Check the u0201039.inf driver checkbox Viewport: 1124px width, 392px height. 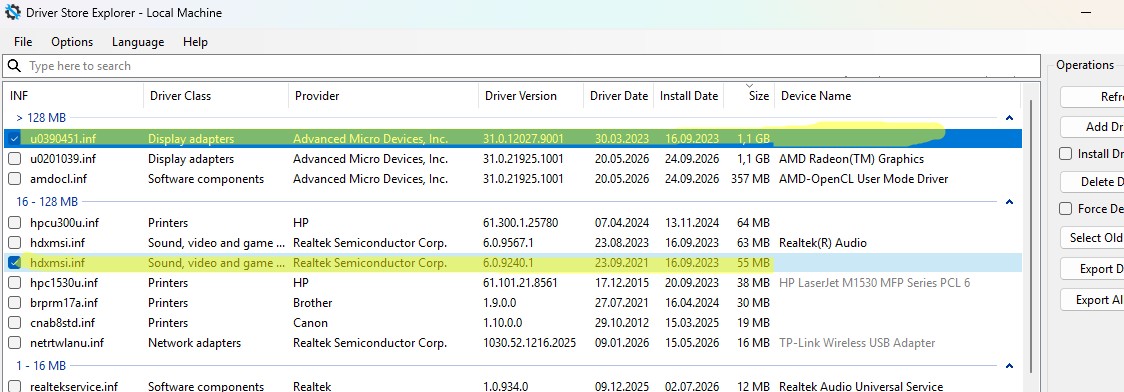[x=14, y=158]
